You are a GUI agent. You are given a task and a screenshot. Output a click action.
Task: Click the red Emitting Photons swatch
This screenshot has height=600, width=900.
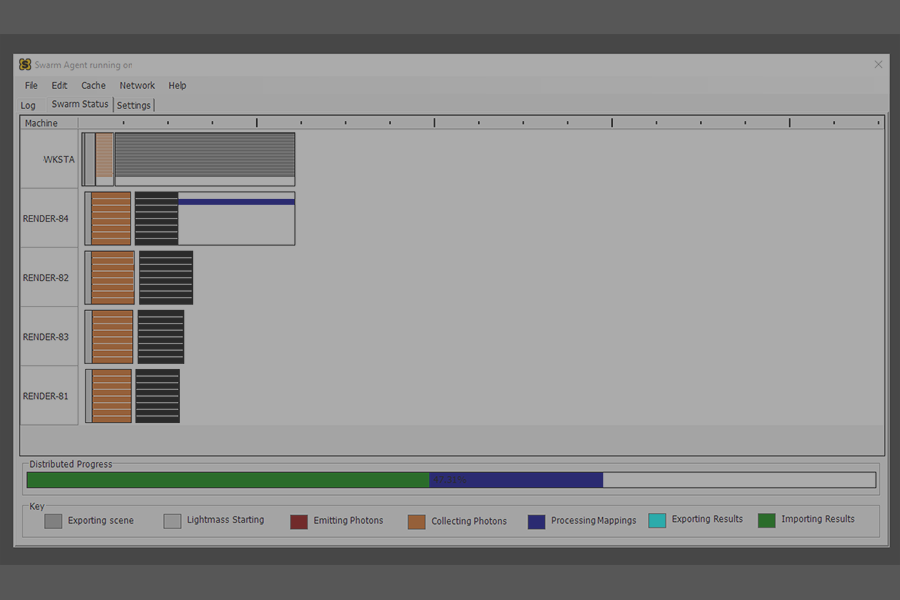[298, 521]
